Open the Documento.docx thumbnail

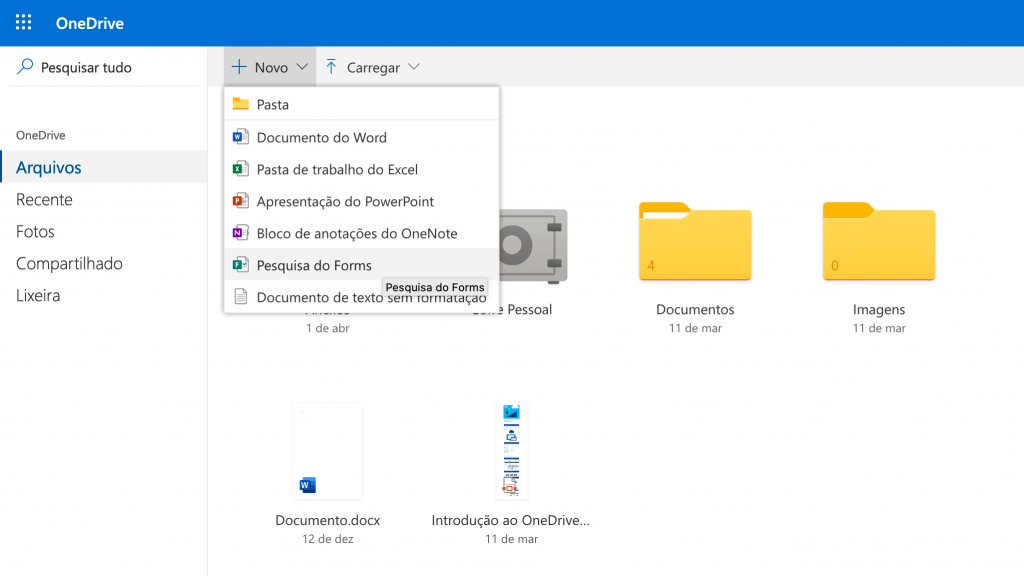coord(327,451)
